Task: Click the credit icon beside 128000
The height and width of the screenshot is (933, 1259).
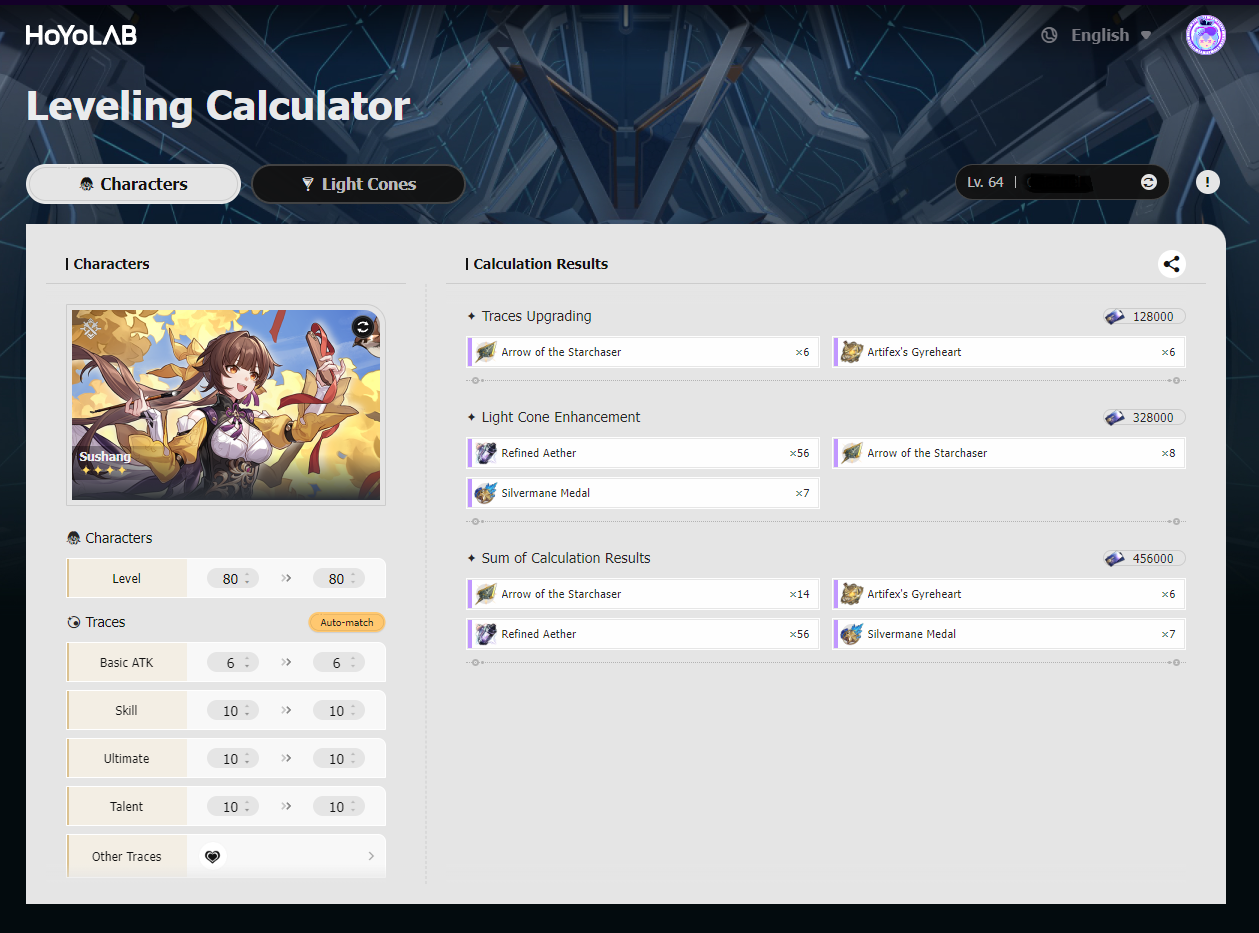Action: 1114,316
